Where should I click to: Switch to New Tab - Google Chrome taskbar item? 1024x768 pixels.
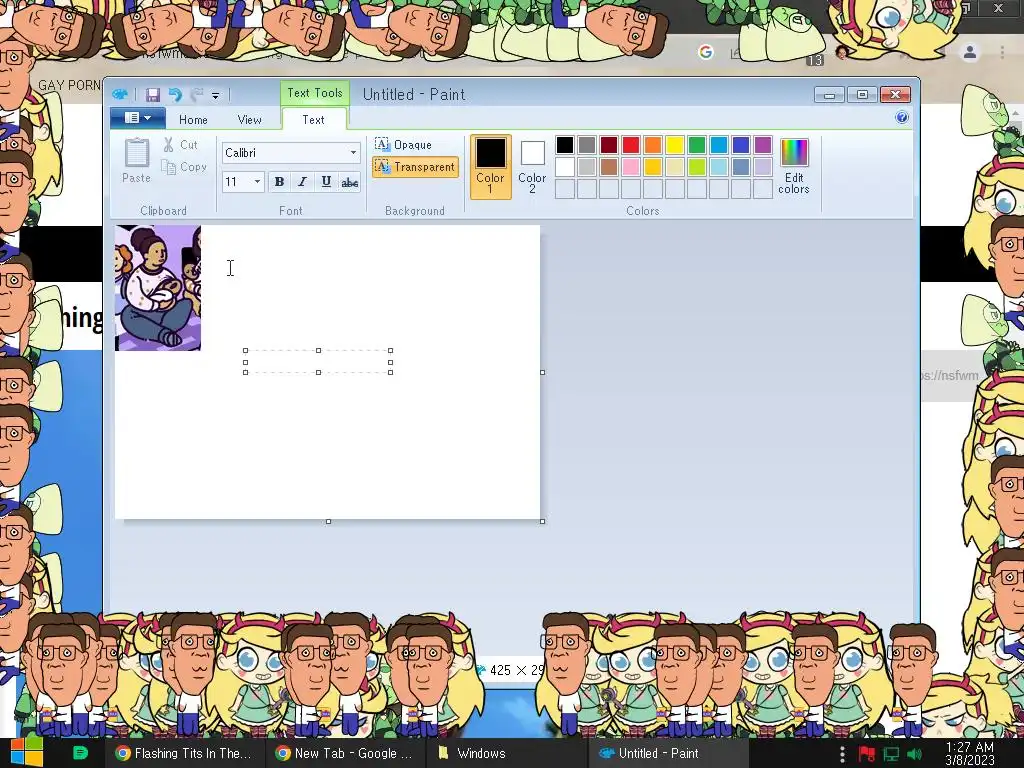(x=345, y=753)
